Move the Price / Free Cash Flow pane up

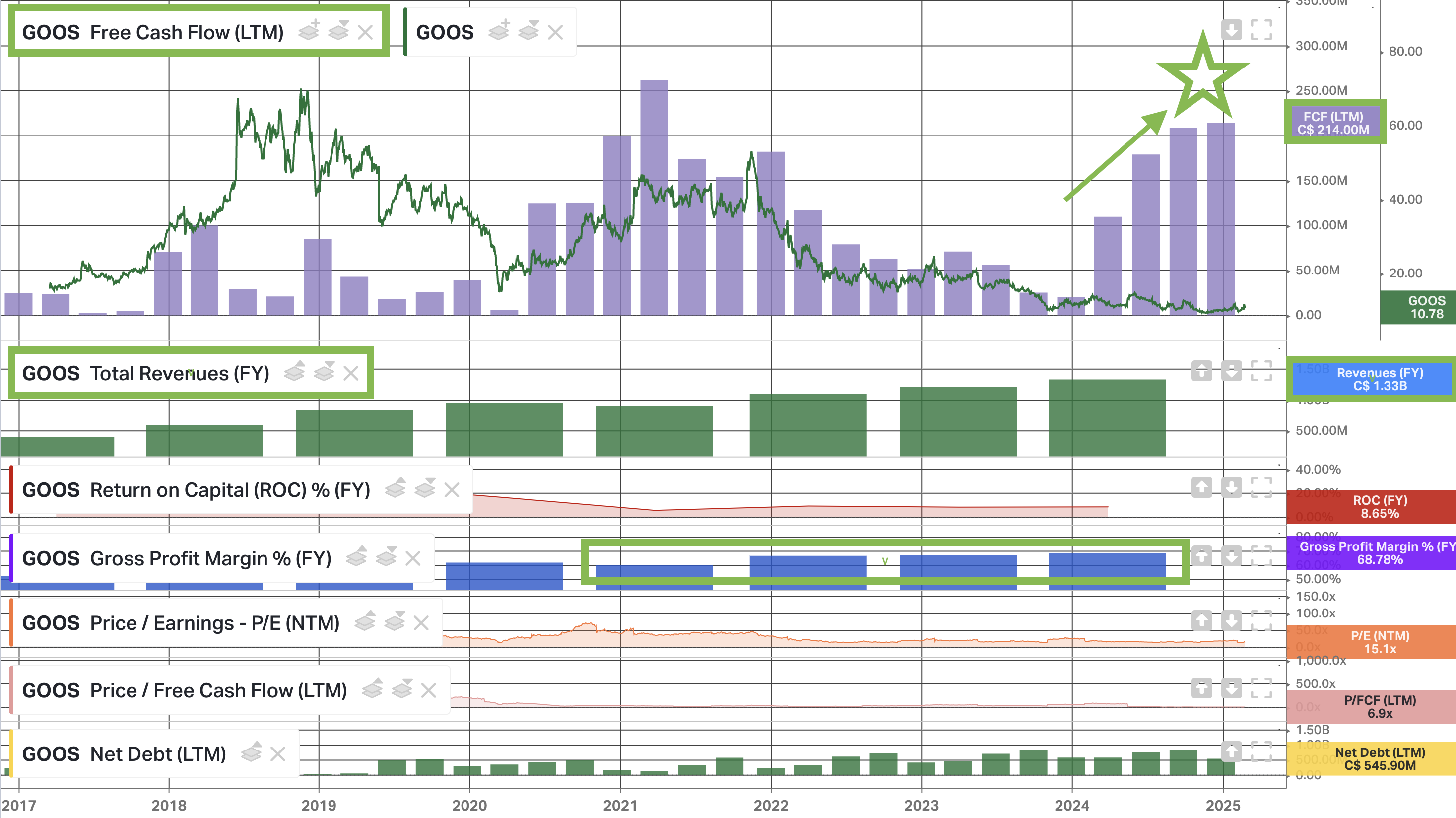tap(1202, 688)
